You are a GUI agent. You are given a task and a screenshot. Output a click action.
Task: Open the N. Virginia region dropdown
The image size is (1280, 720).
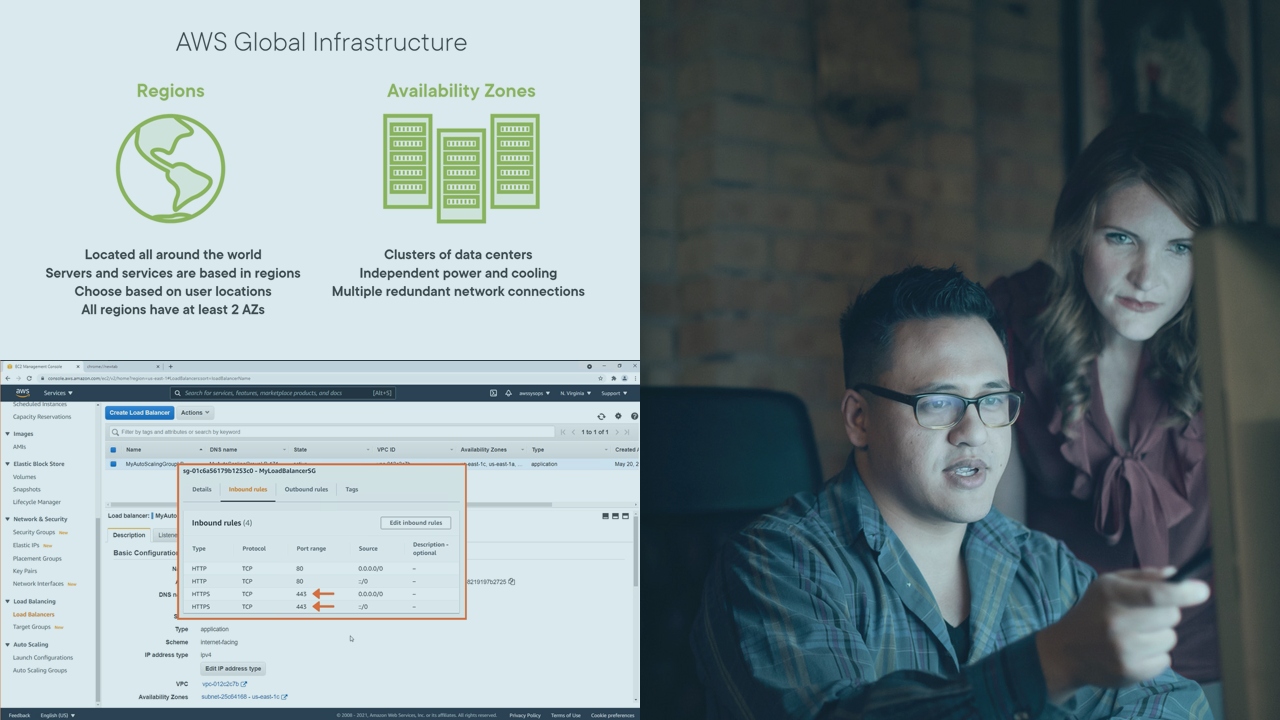click(x=575, y=393)
